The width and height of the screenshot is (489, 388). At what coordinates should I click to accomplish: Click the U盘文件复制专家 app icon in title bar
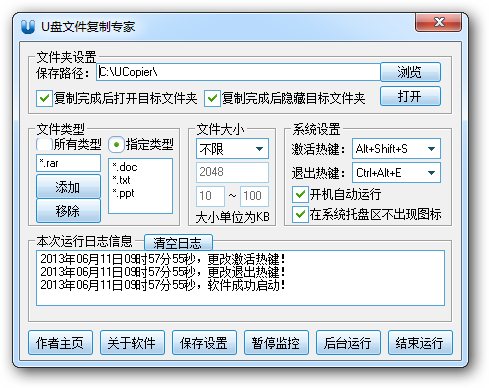tap(28, 27)
